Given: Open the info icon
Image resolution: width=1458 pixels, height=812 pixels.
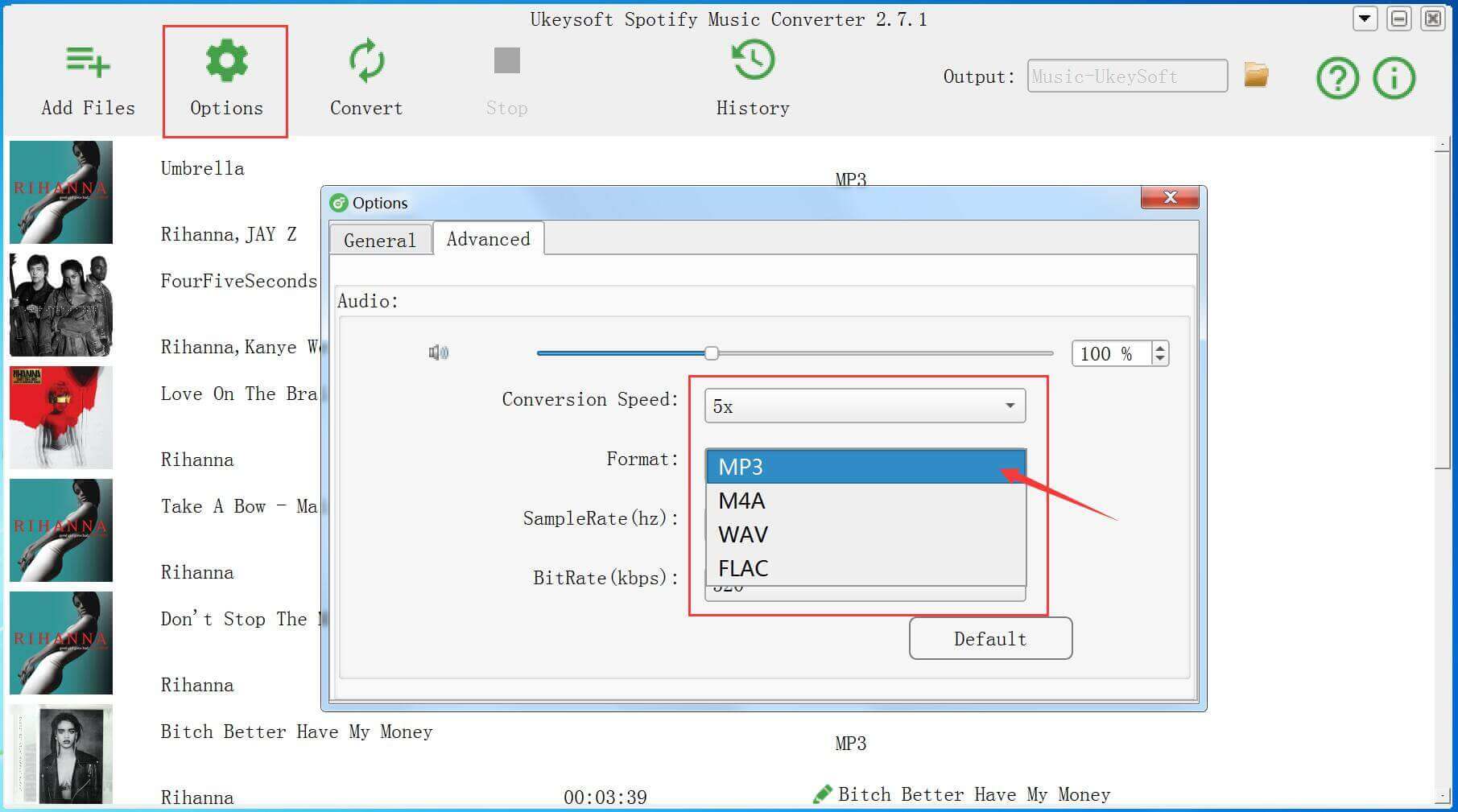Looking at the screenshot, I should pyautogui.click(x=1394, y=78).
